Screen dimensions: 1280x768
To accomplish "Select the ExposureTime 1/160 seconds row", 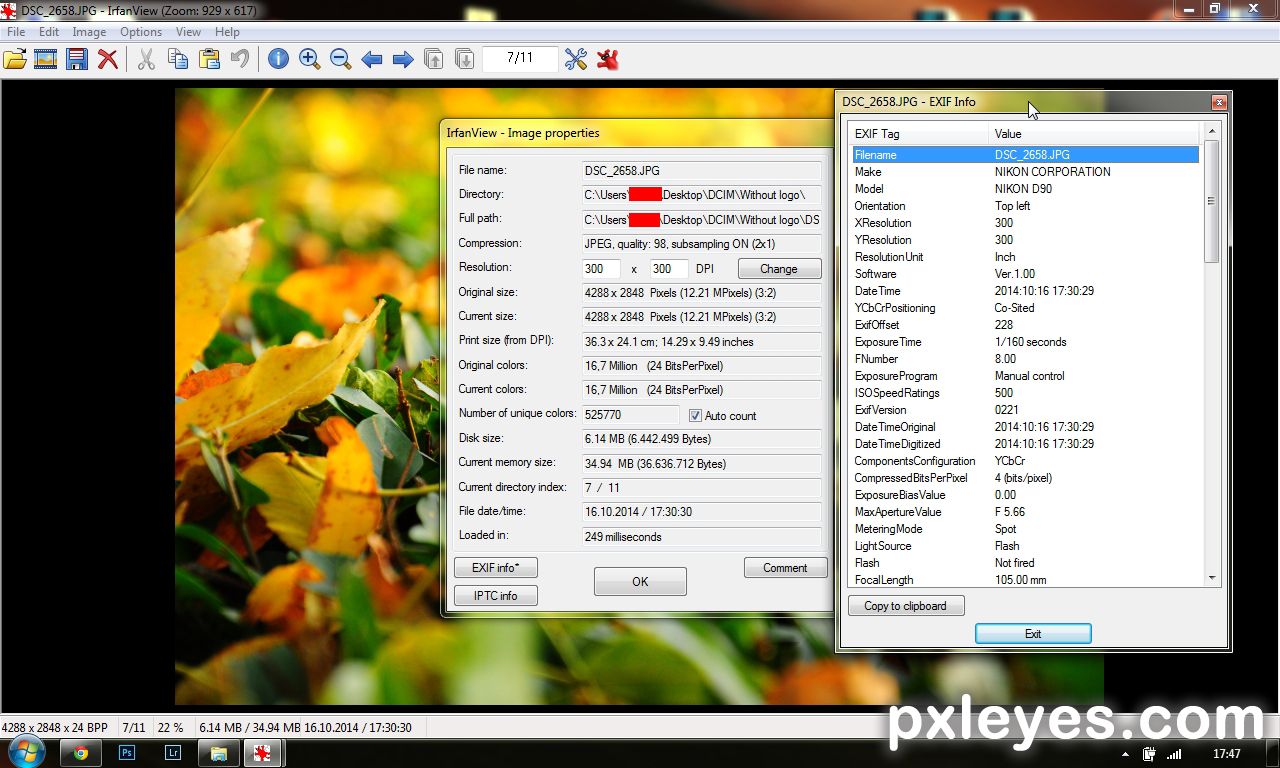I will (1025, 342).
